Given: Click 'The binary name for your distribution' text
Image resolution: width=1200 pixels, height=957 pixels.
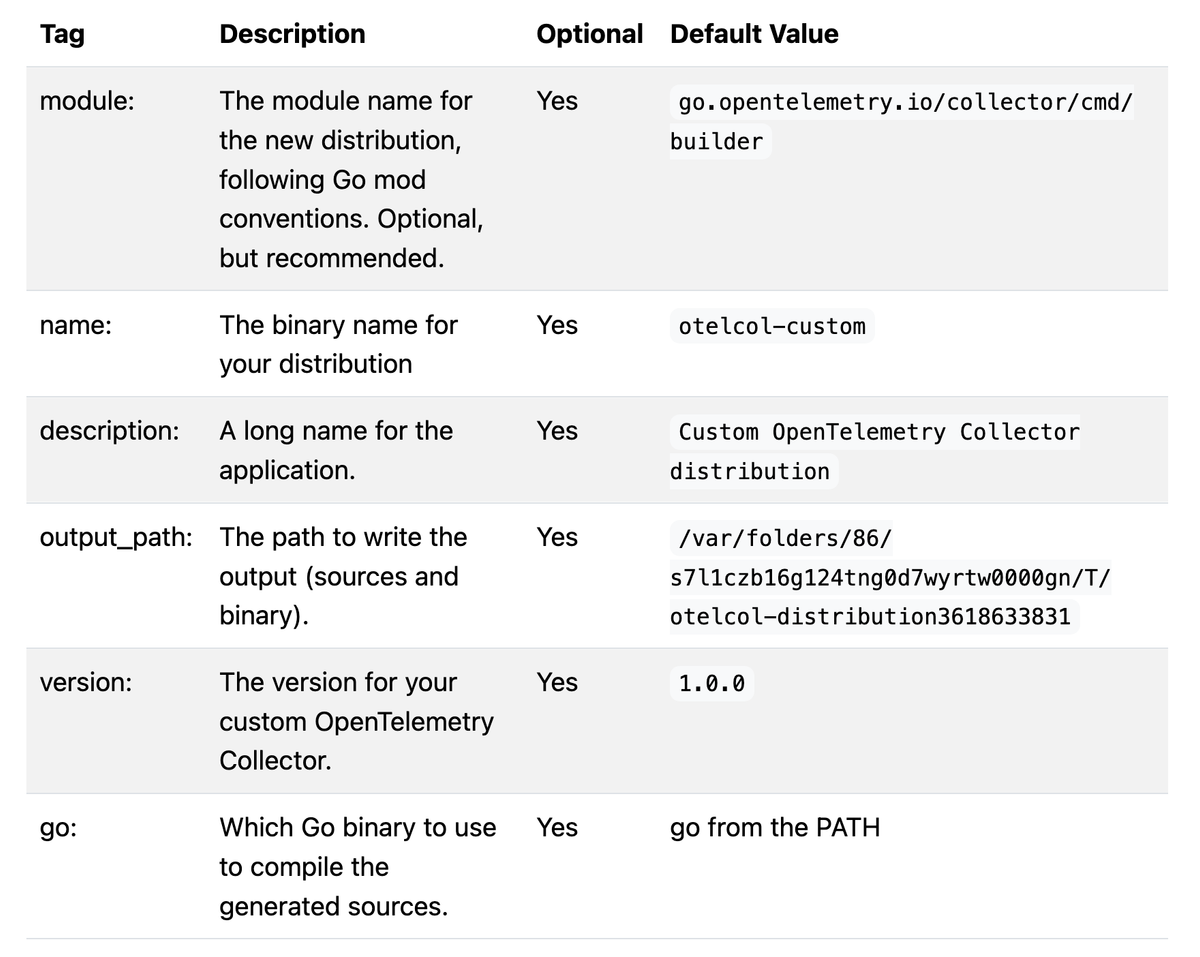Looking at the screenshot, I should [x=338, y=344].
